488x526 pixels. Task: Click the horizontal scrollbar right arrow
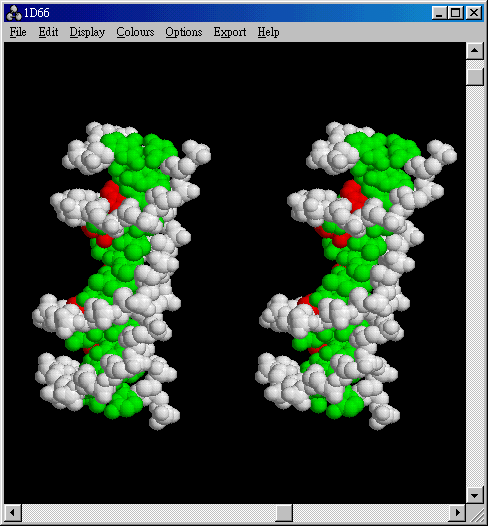coord(457,513)
